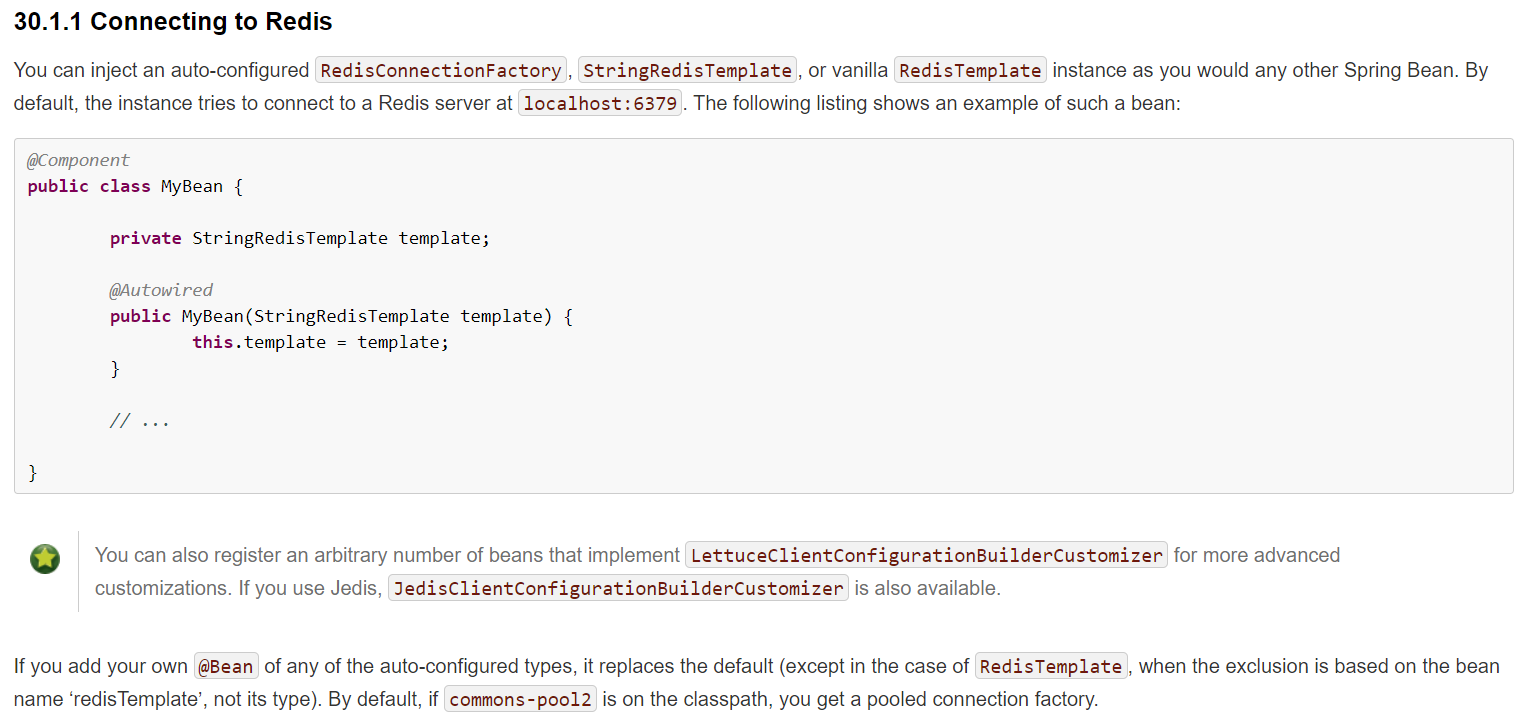
Task: Click the '30.1.1 Connecting to Redis' heading
Action: [173, 21]
